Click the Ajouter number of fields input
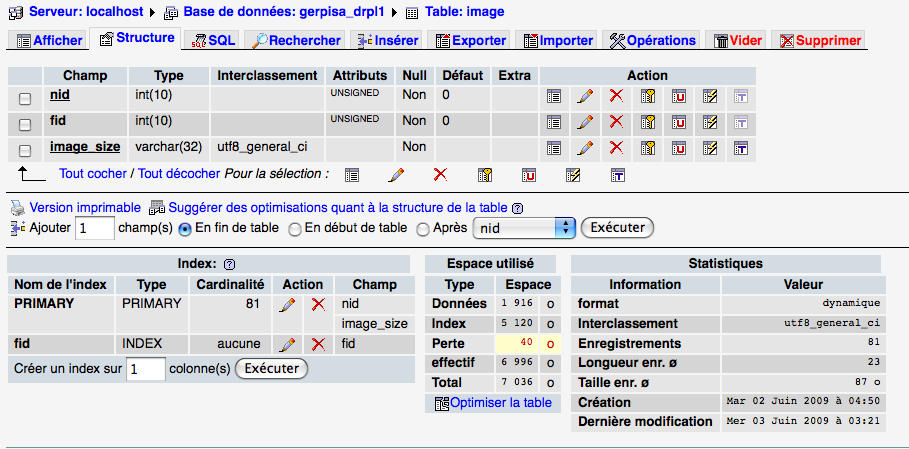This screenshot has height=449, width=909. (96, 229)
